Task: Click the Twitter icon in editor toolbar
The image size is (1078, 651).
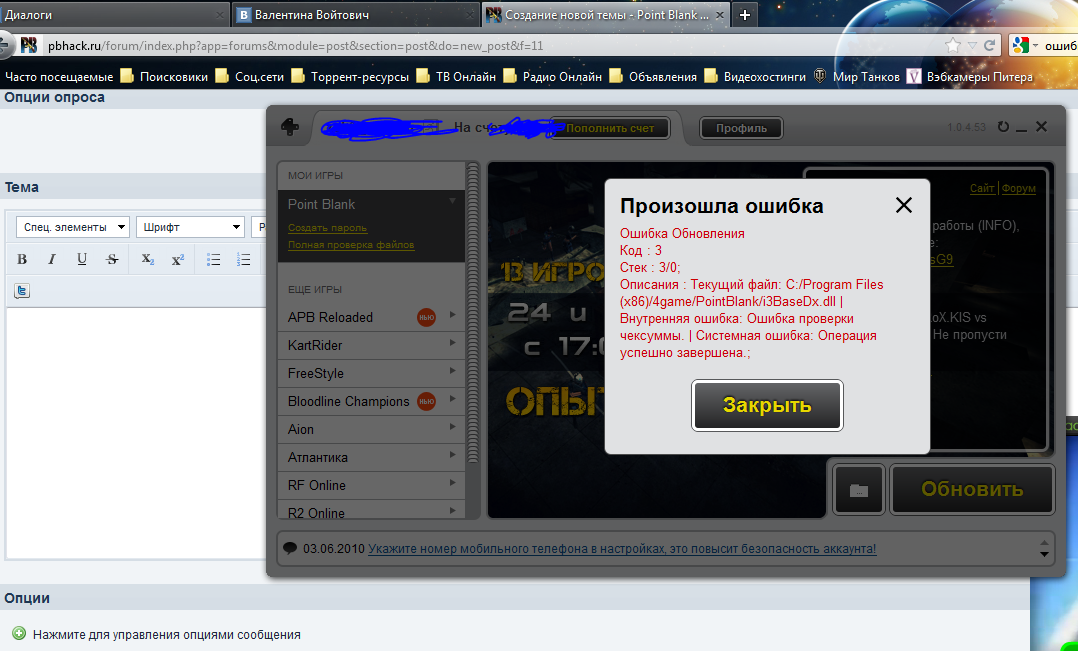Action: (22, 291)
